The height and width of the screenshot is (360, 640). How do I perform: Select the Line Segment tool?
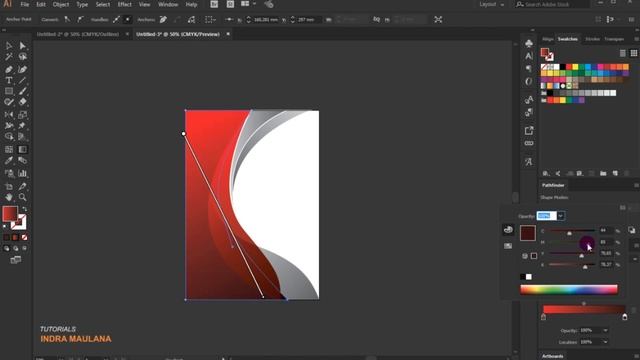[22, 80]
